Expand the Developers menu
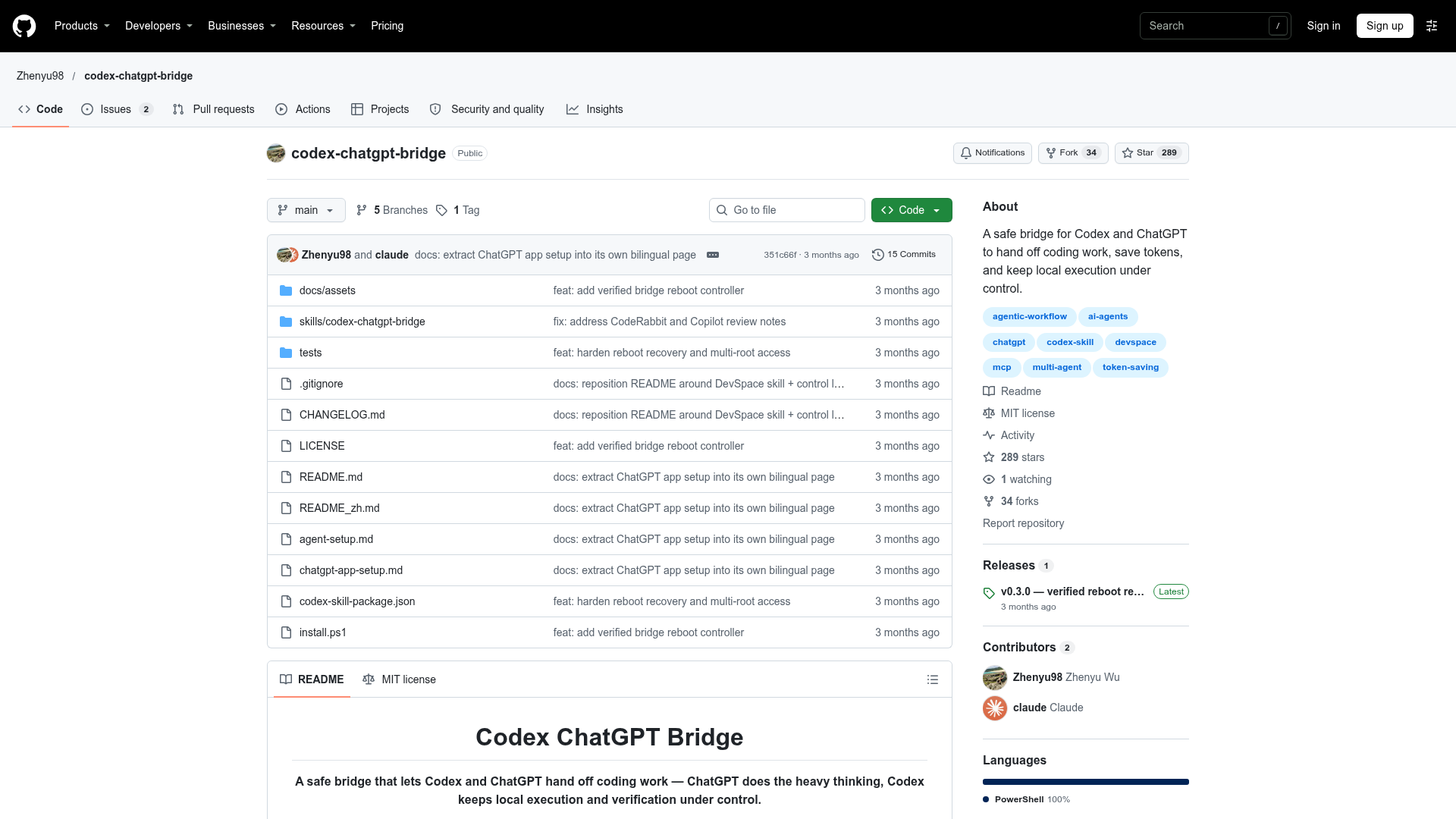The image size is (1456, 819). (x=158, y=26)
